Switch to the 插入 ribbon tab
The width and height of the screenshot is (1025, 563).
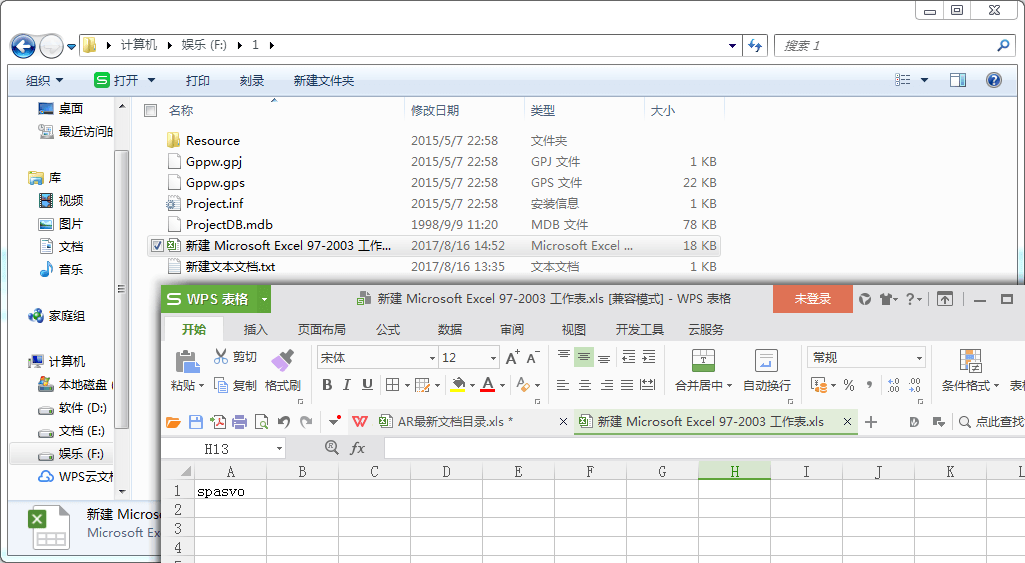(x=256, y=329)
